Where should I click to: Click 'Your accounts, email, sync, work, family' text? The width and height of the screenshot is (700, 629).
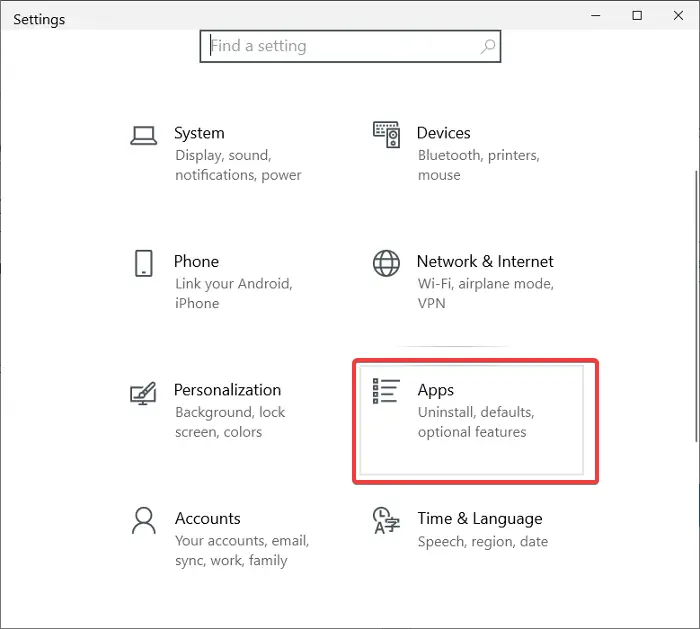pos(242,551)
